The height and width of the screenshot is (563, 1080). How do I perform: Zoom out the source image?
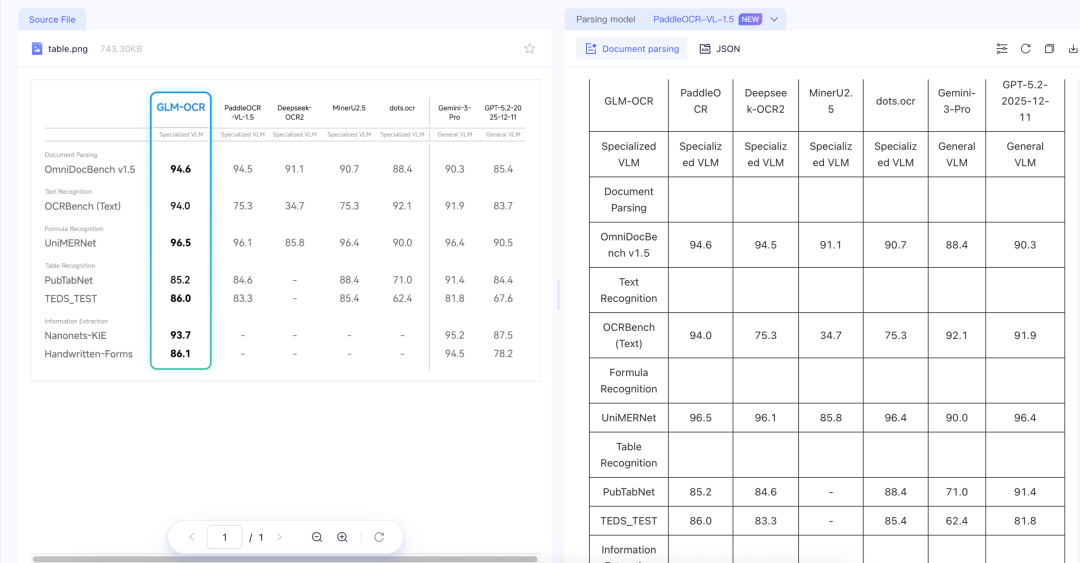(x=317, y=537)
